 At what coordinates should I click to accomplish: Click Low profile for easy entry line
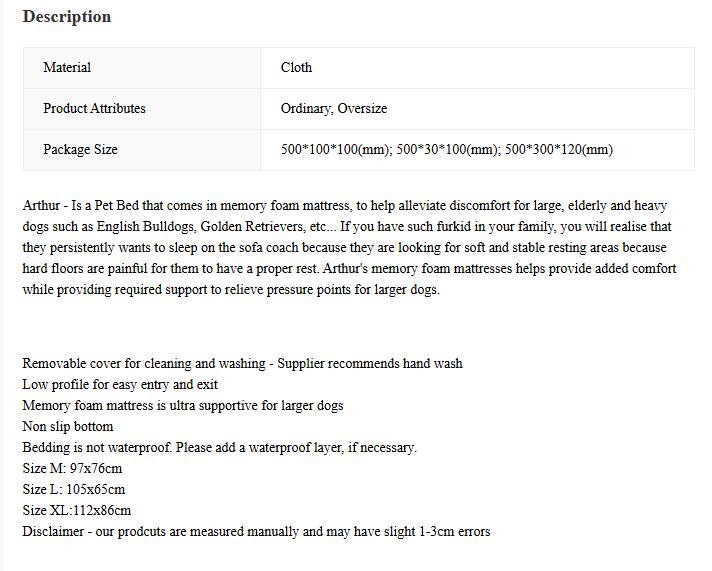120,384
